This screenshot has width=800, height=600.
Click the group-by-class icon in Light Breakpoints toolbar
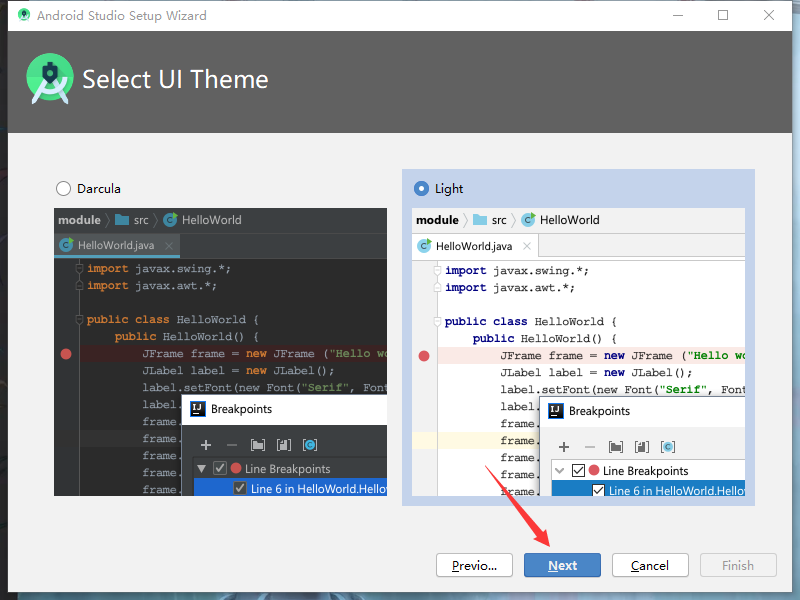tap(668, 447)
